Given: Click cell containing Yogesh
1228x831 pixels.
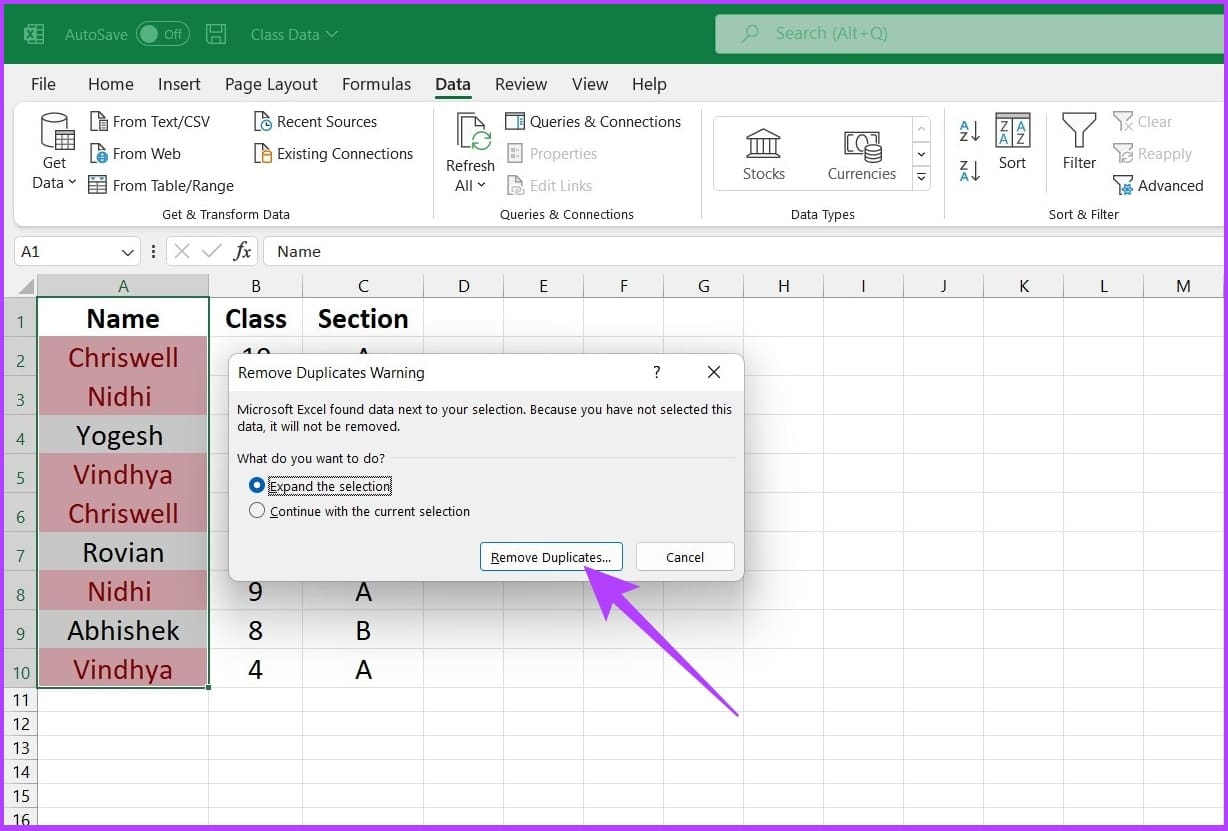Looking at the screenshot, I should 123,435.
